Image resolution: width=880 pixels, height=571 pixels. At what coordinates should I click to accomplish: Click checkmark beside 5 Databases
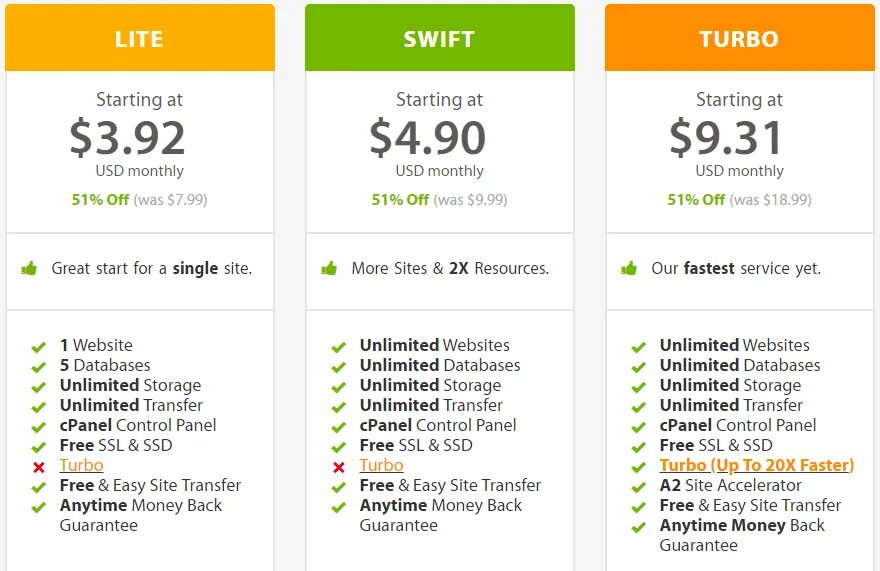tap(38, 367)
